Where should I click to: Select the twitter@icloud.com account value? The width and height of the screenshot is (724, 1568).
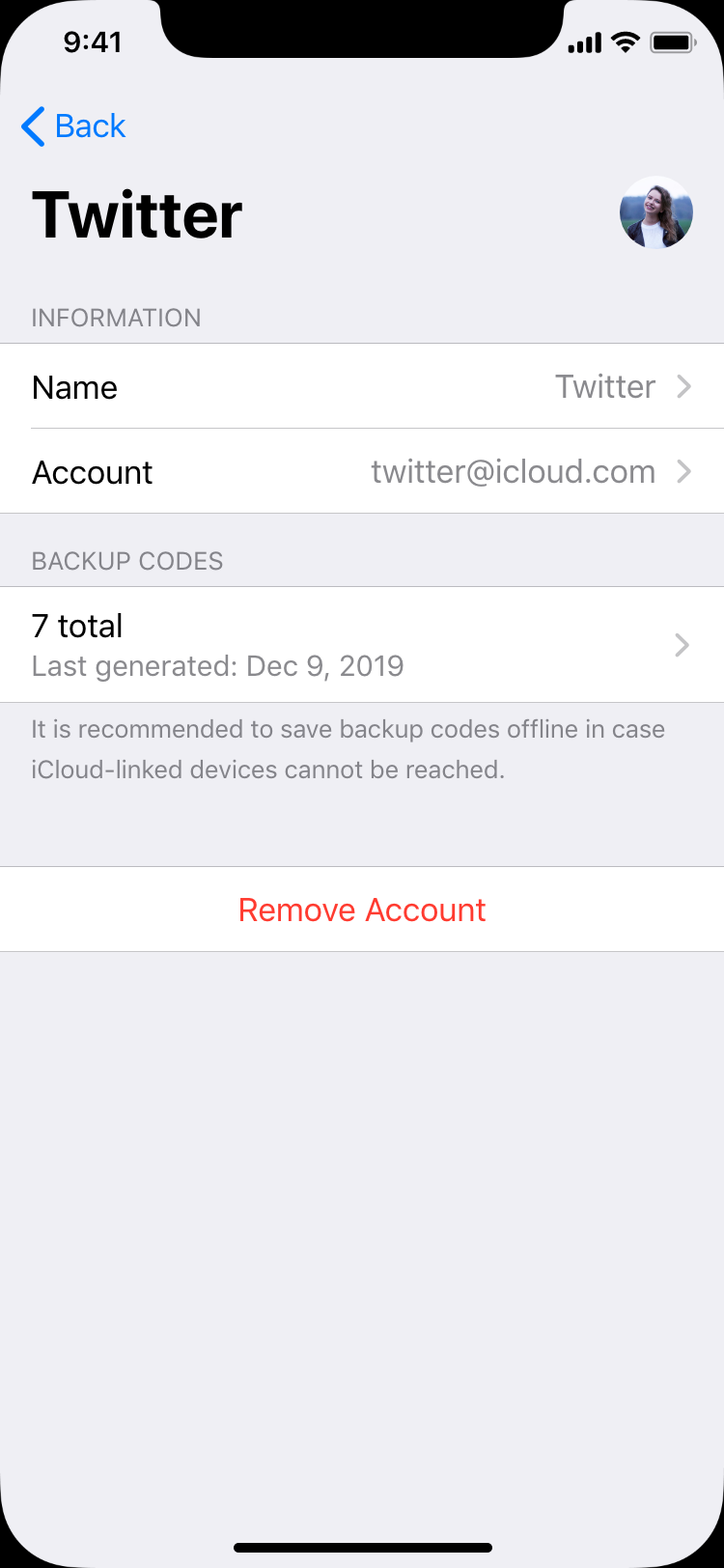(x=514, y=471)
